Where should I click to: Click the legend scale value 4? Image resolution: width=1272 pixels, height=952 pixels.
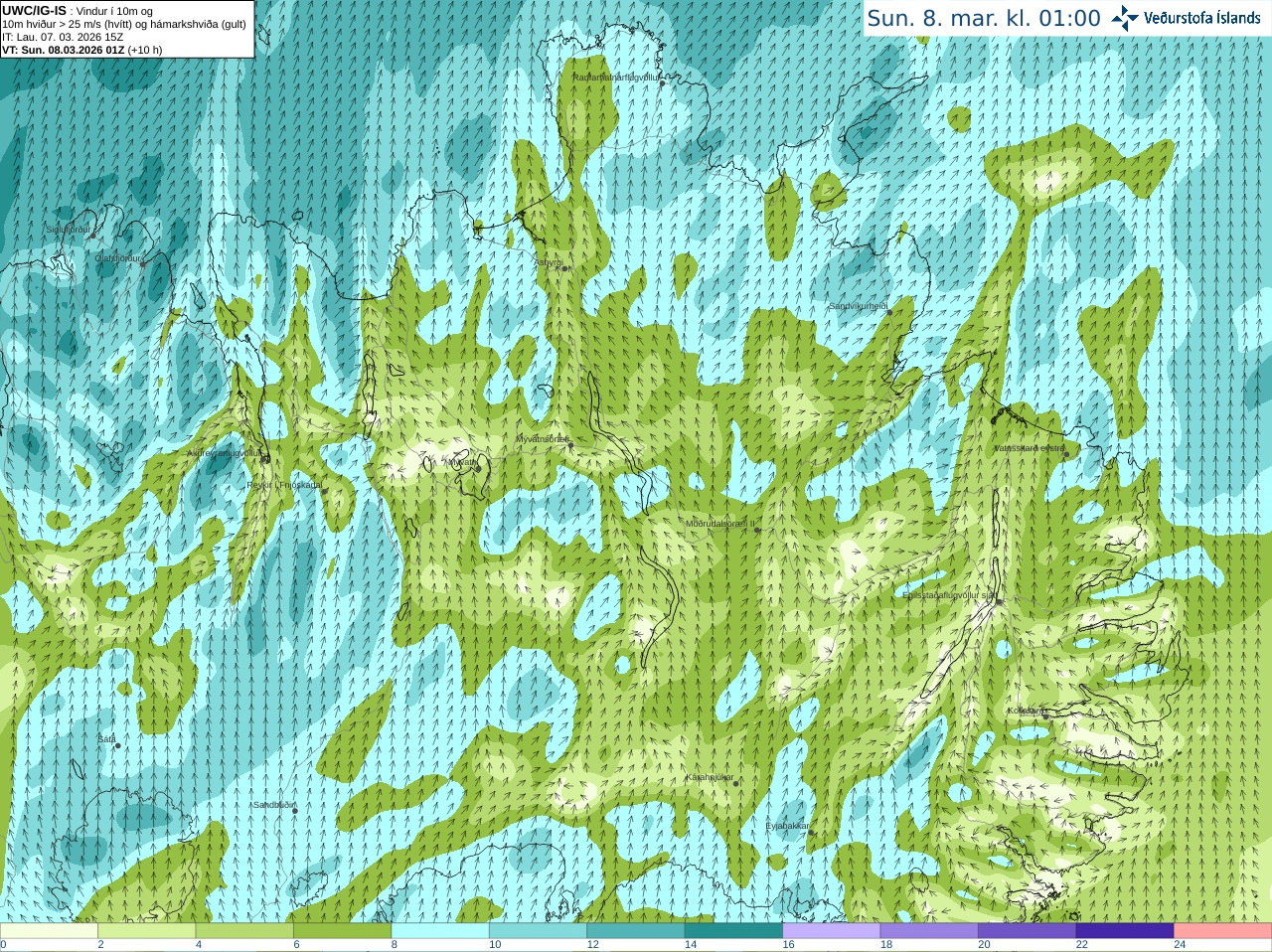point(199,945)
